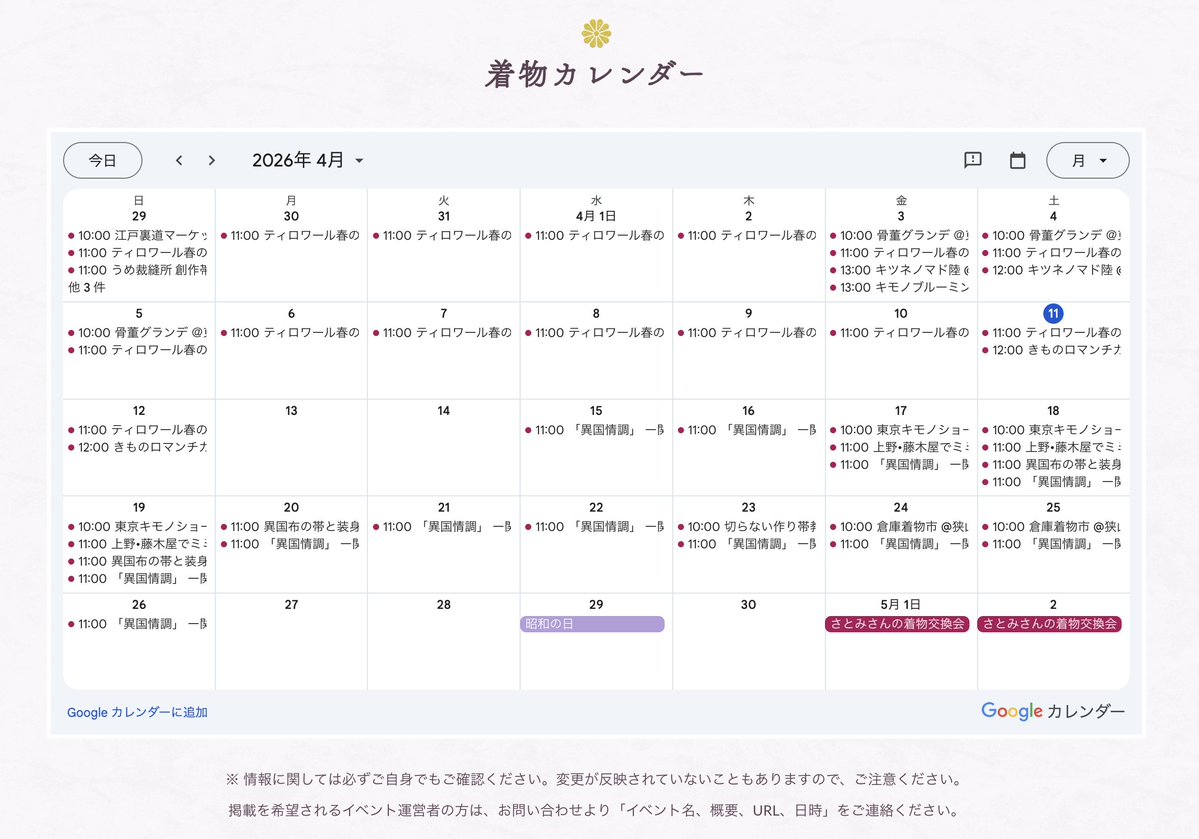Open 13:00 キモノブルーミン event on 3rd

[x=900, y=288]
